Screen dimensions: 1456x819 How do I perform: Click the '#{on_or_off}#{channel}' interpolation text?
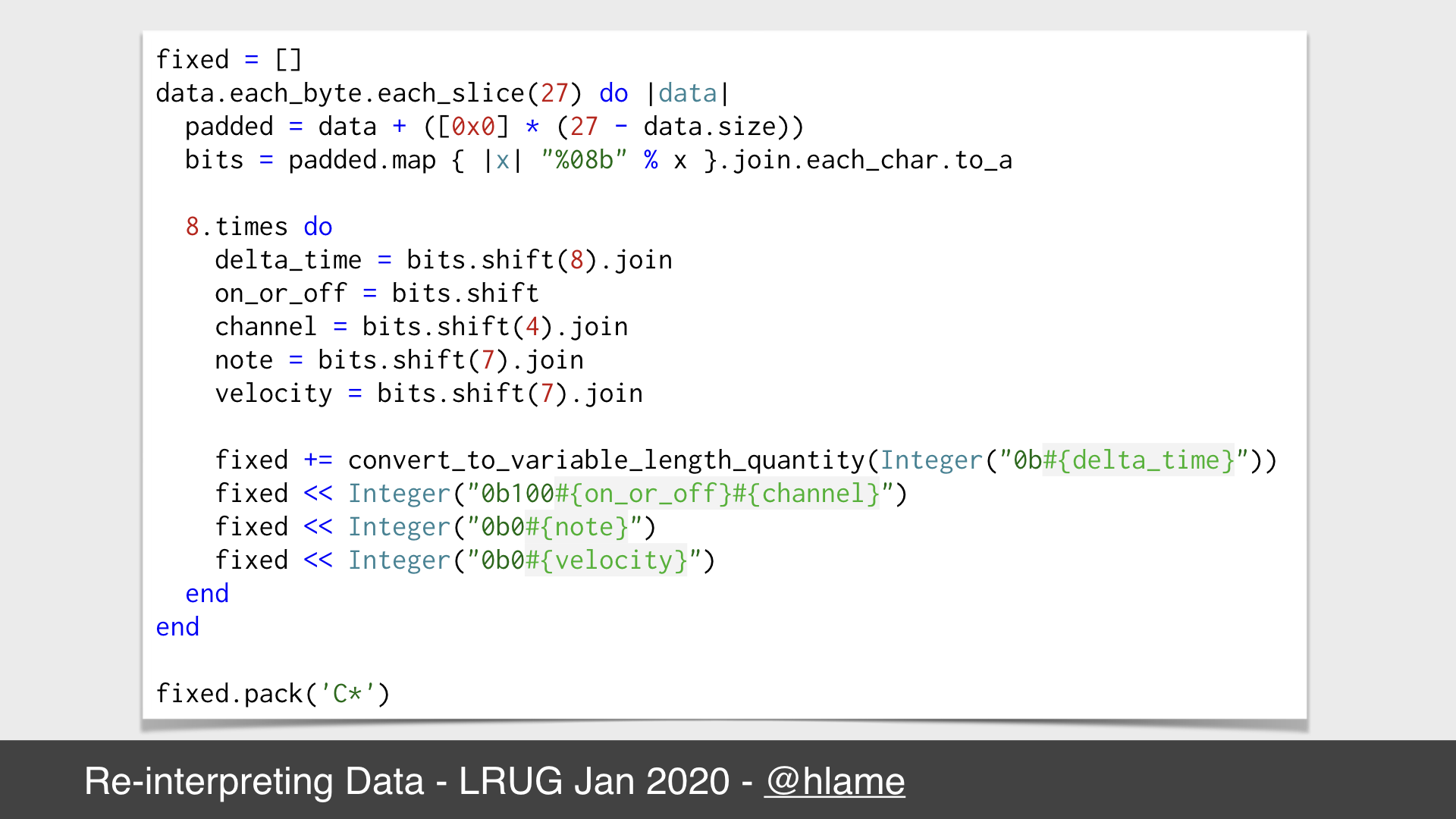[717, 494]
